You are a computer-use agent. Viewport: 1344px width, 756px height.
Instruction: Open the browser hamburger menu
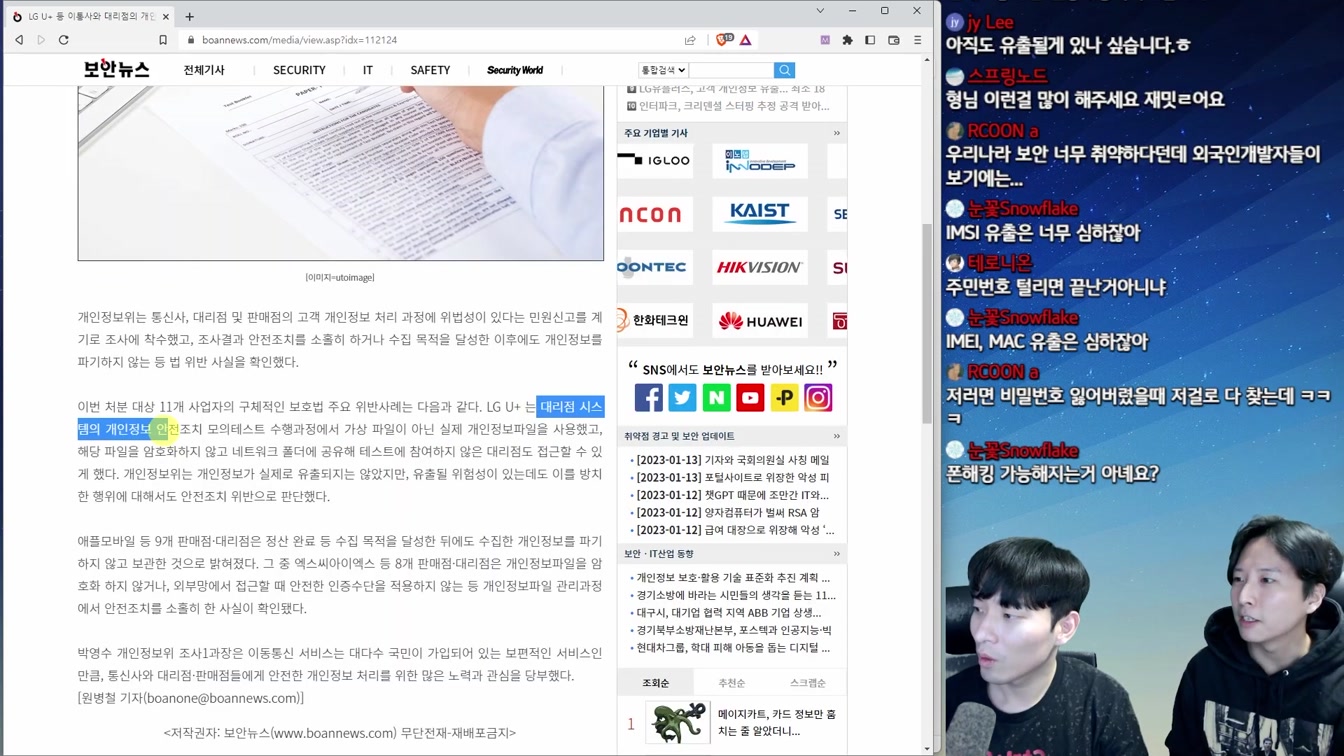click(x=917, y=40)
